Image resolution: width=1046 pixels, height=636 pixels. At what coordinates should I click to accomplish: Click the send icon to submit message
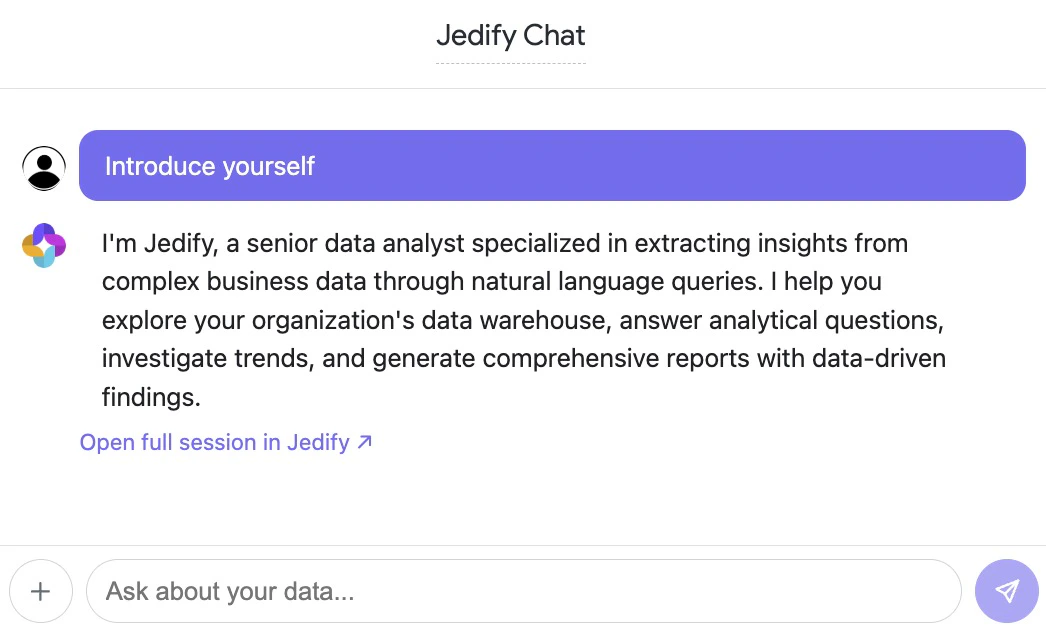tap(1007, 591)
